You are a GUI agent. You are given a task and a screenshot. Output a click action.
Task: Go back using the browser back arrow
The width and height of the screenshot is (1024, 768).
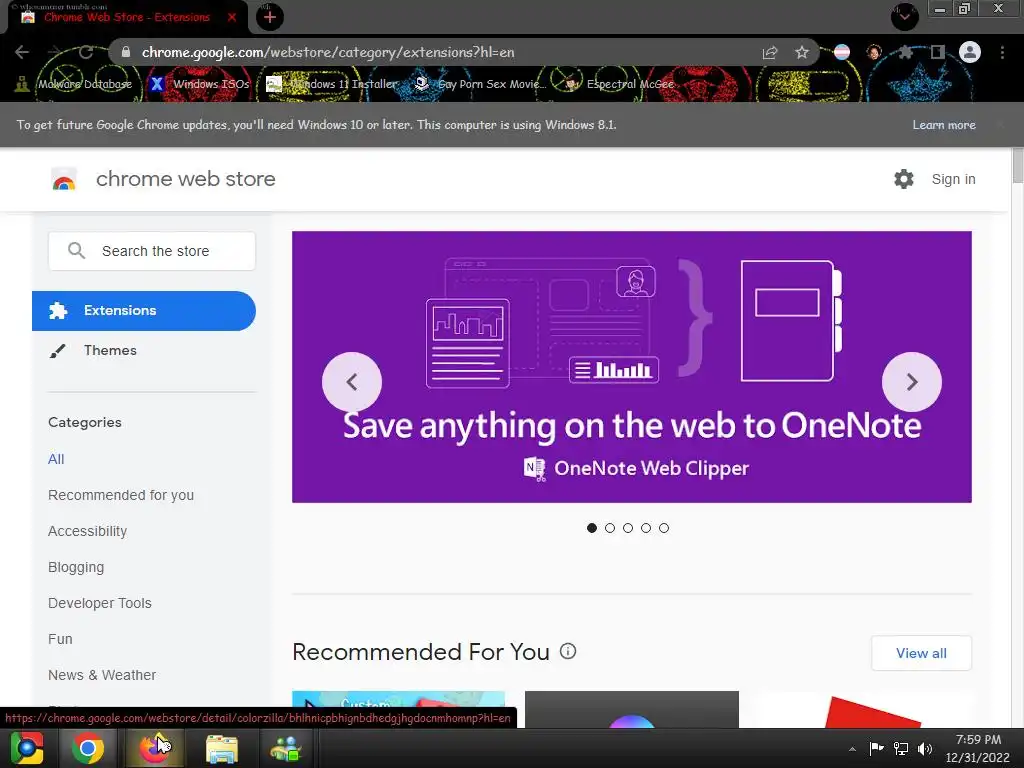pyautogui.click(x=22, y=52)
